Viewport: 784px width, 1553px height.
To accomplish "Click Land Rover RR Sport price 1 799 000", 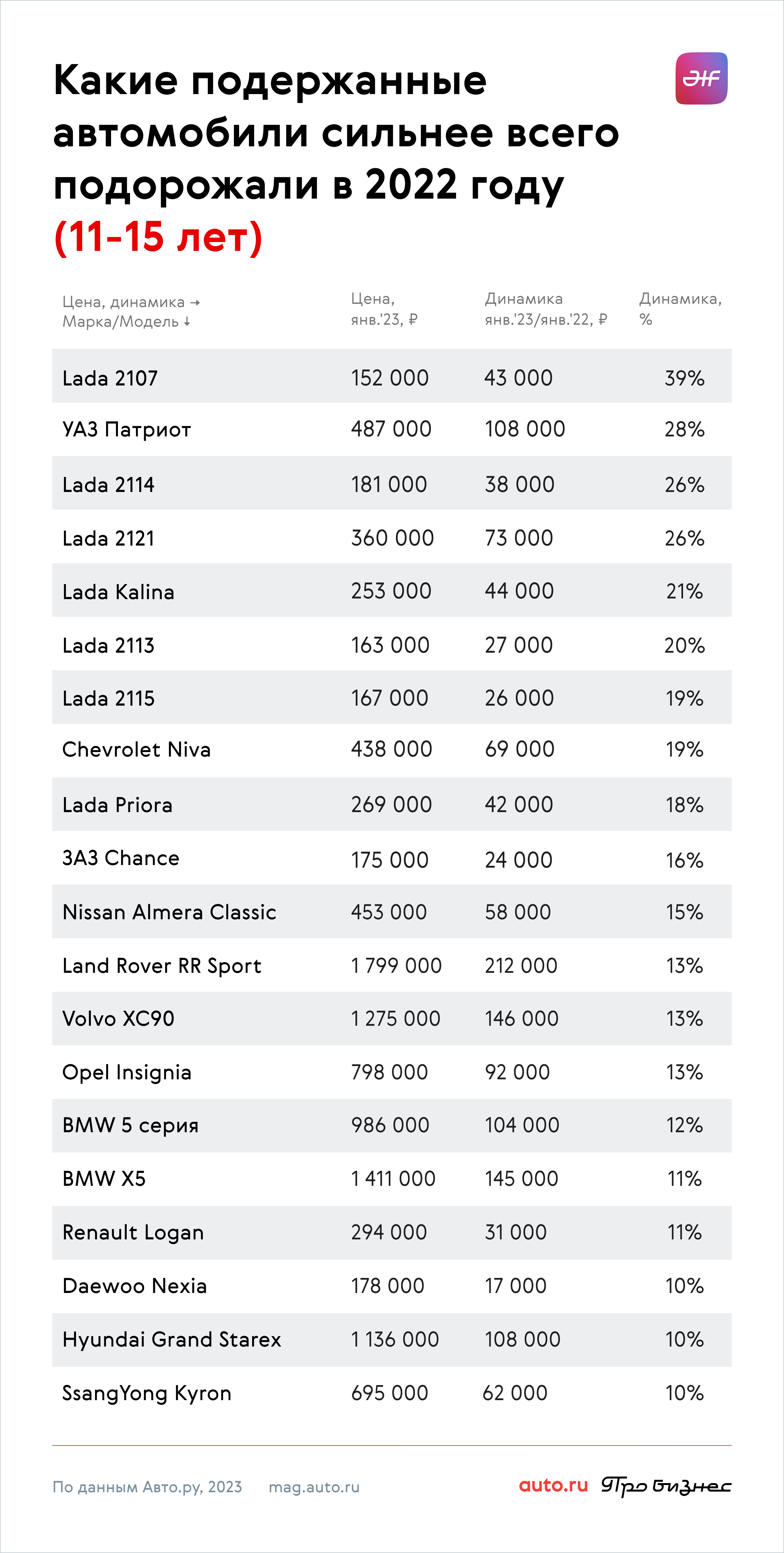I will pos(396,965).
